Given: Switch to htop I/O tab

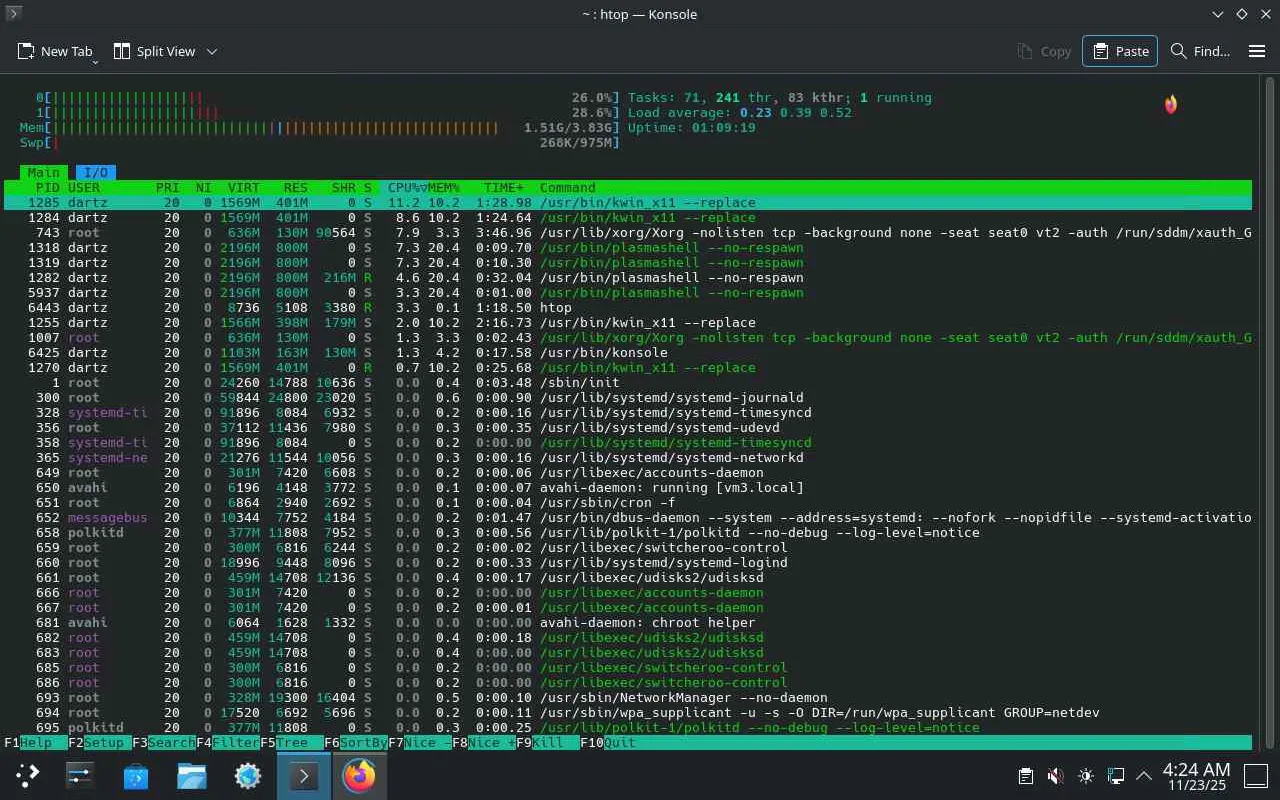Looking at the screenshot, I should tap(96, 172).
